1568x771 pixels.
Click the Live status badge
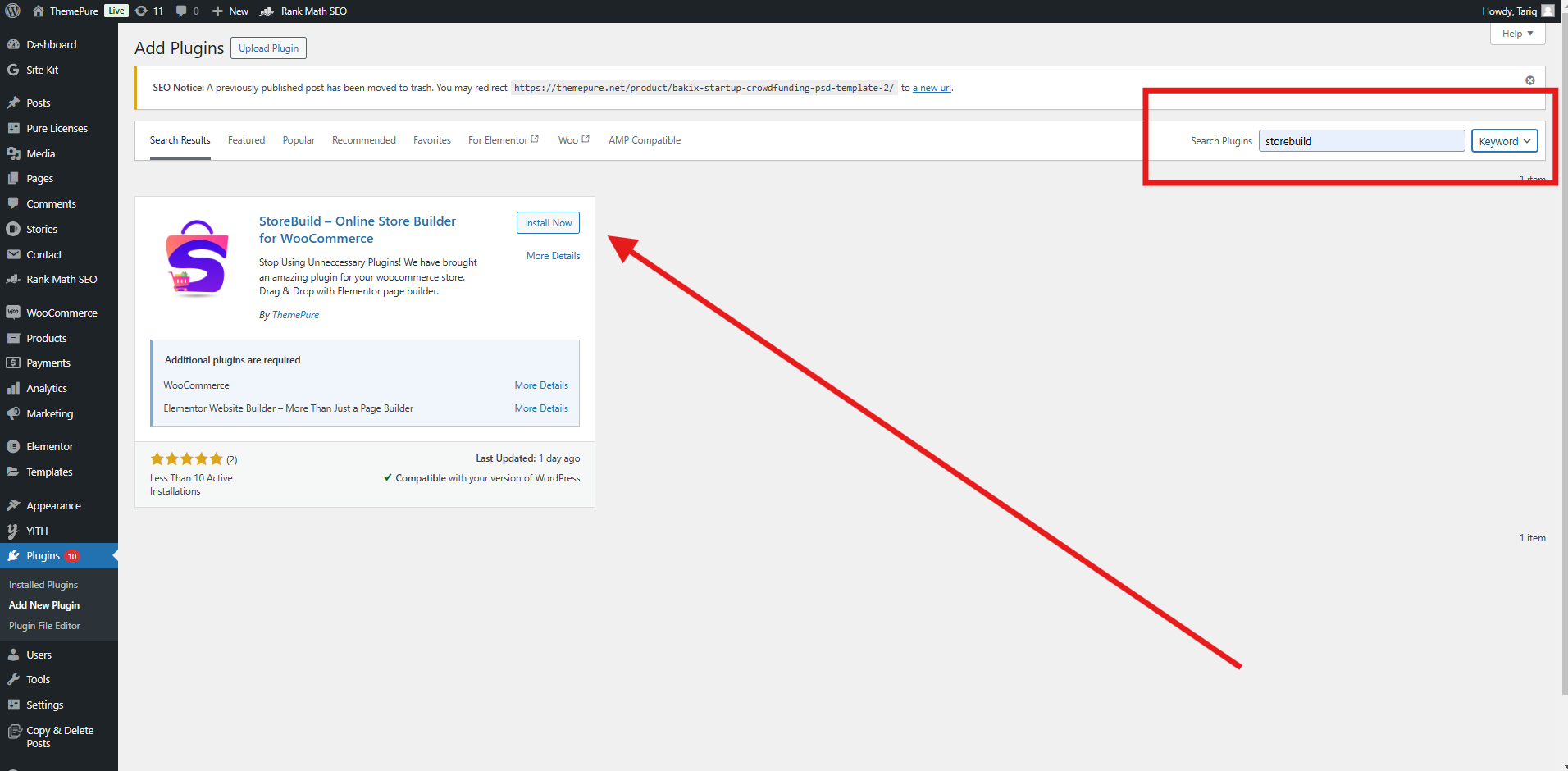[x=116, y=11]
